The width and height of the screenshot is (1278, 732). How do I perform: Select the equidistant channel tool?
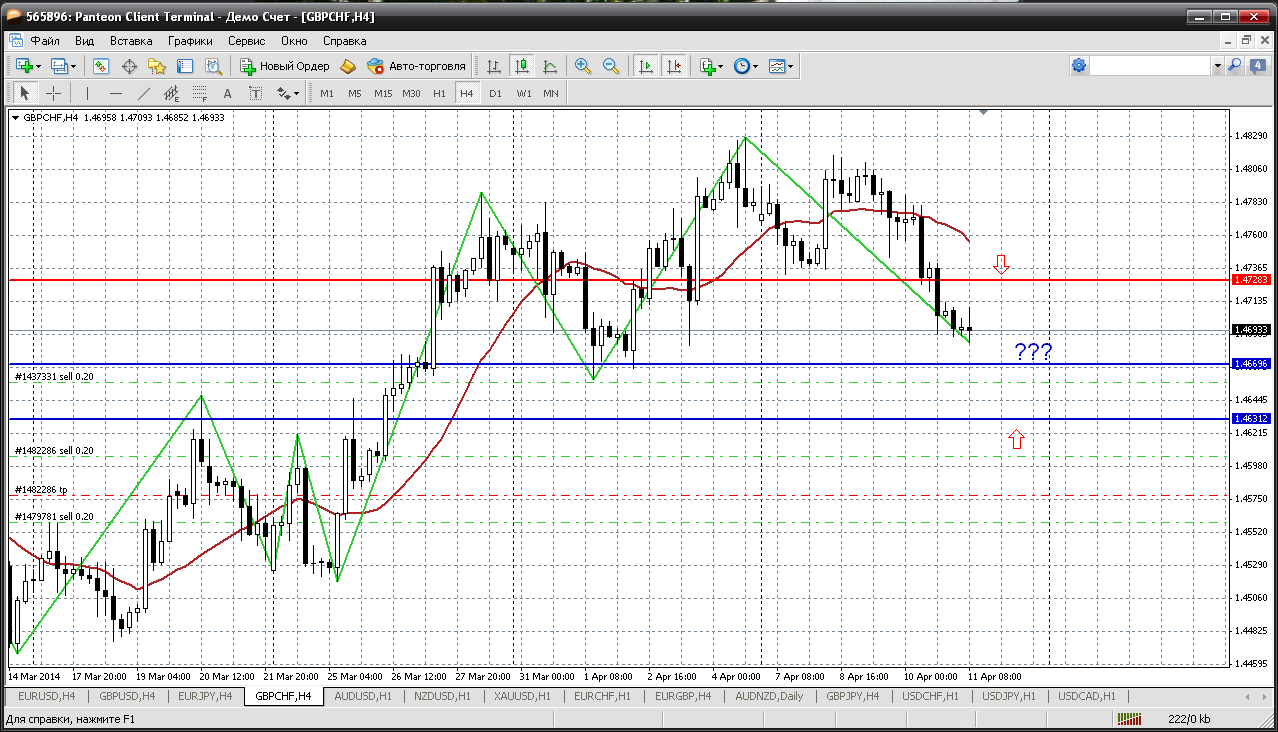pos(172,93)
